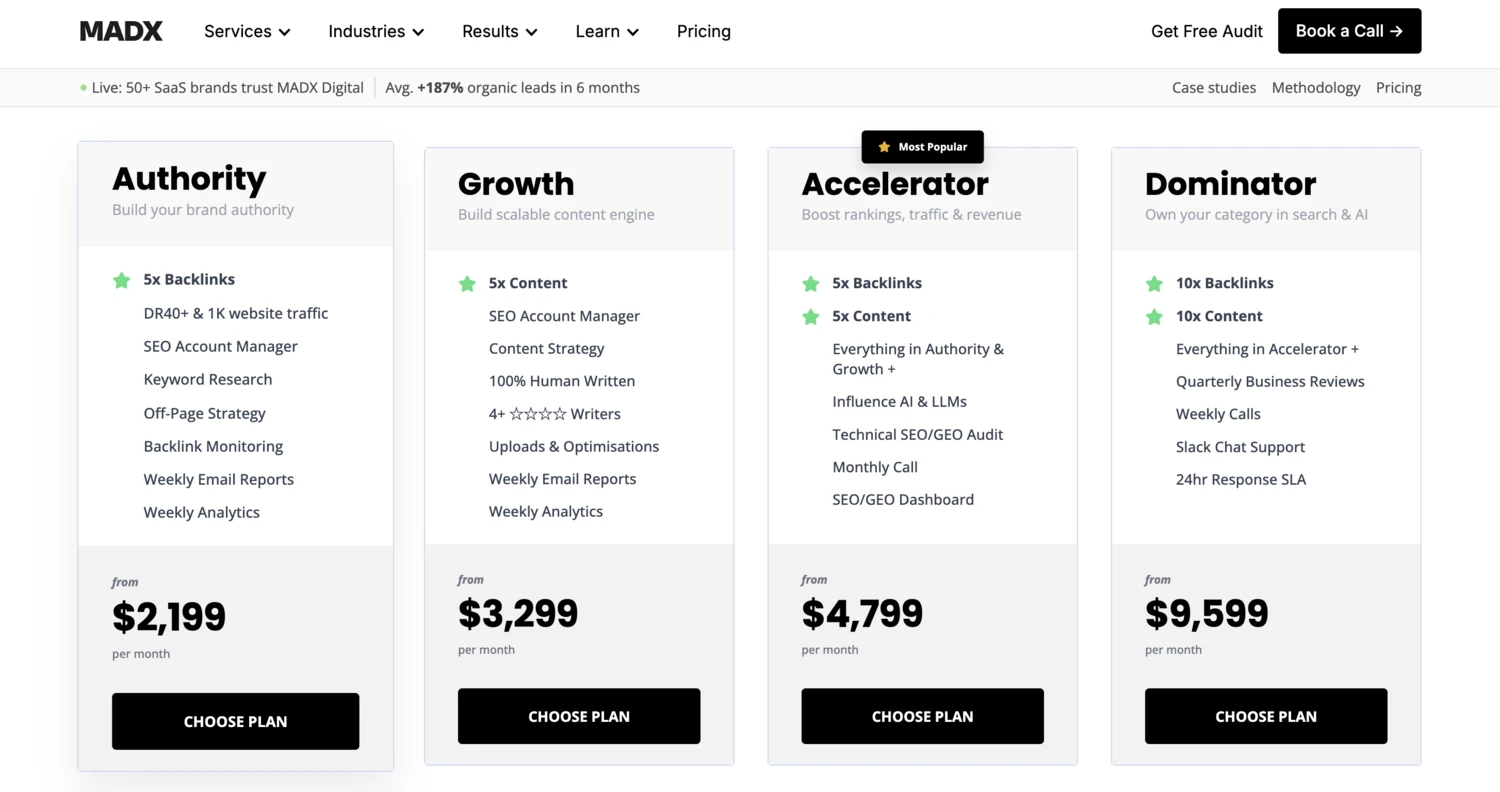The width and height of the screenshot is (1500, 792).
Task: Expand the Results dropdown chevron
Action: (531, 32)
